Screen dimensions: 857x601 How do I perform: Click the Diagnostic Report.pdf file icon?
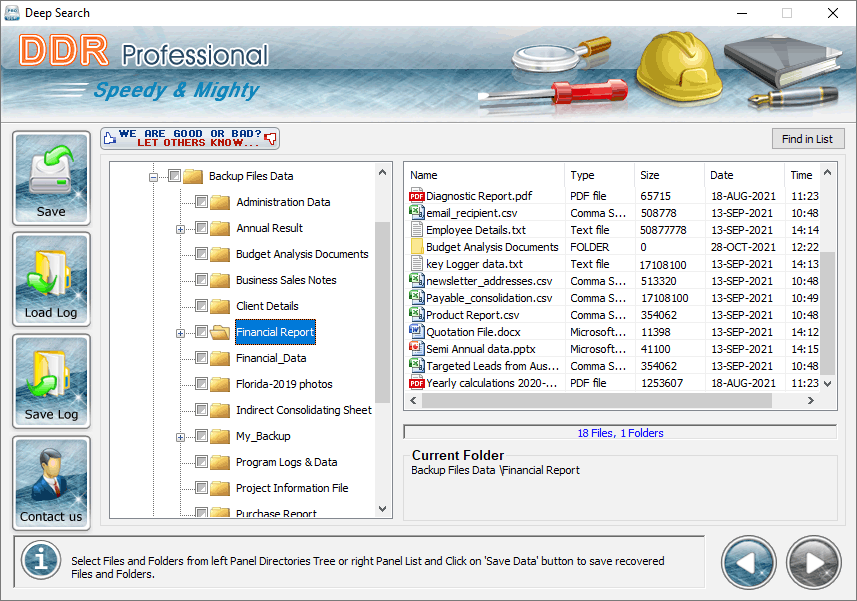pos(416,196)
